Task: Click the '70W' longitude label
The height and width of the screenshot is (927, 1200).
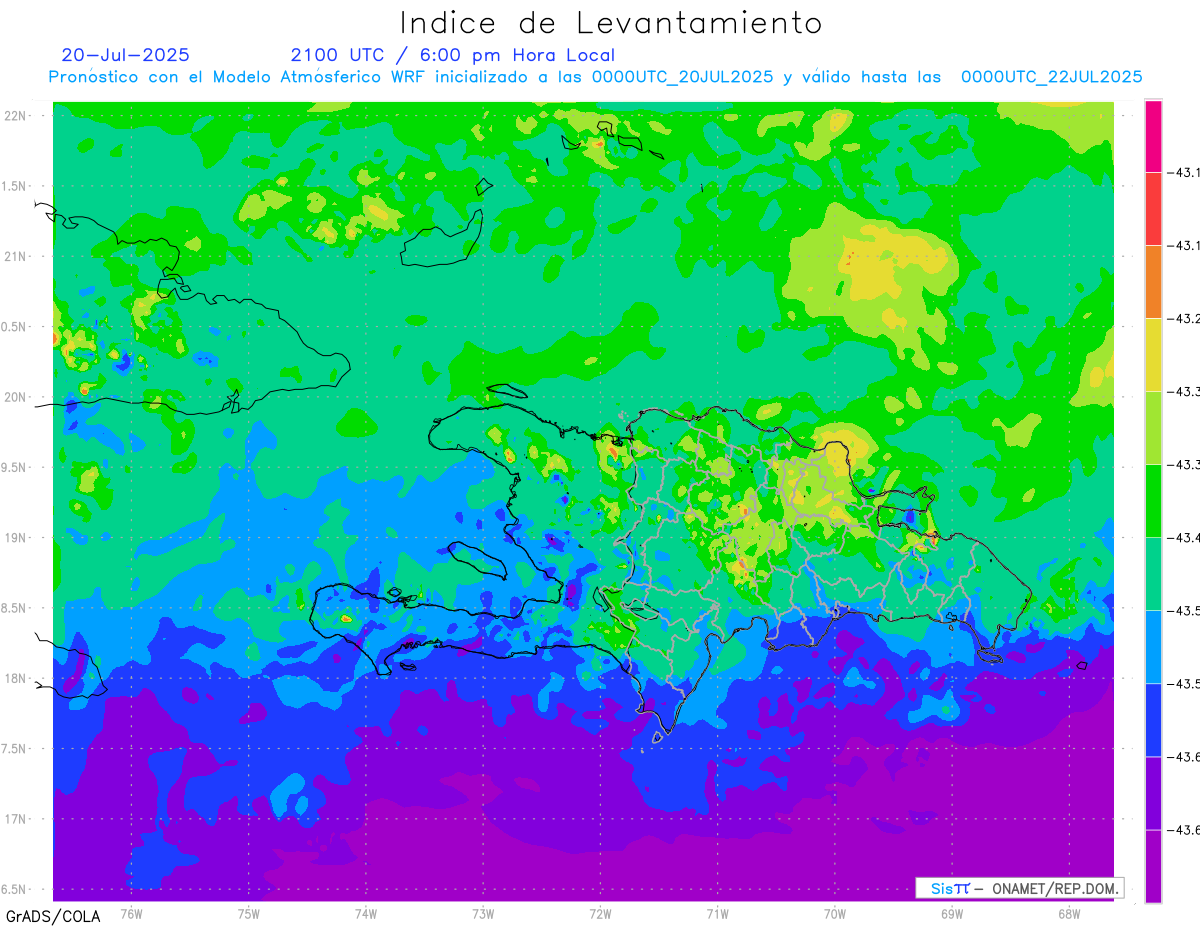Action: pos(835,913)
